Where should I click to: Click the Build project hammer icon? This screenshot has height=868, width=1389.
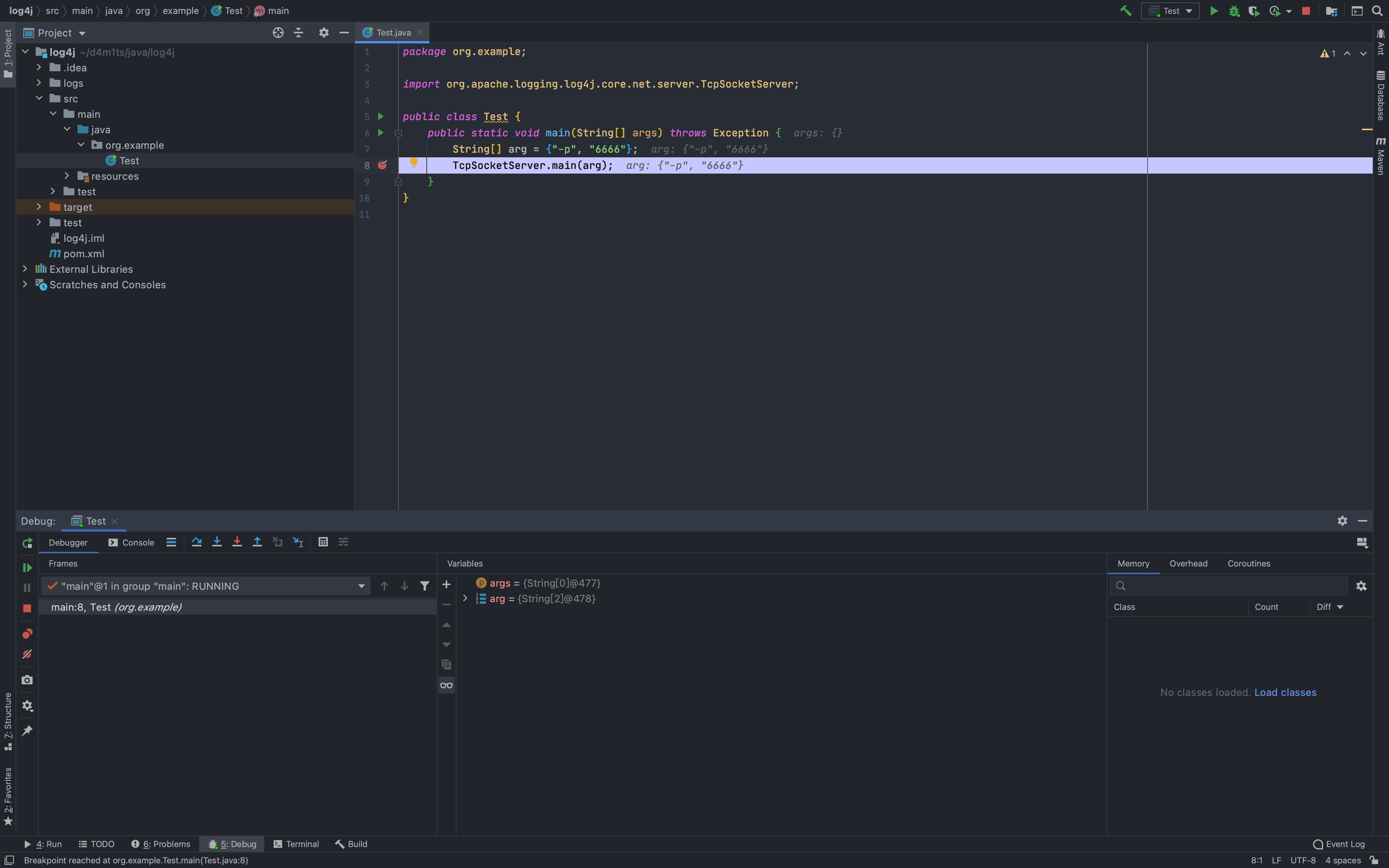(x=1125, y=11)
